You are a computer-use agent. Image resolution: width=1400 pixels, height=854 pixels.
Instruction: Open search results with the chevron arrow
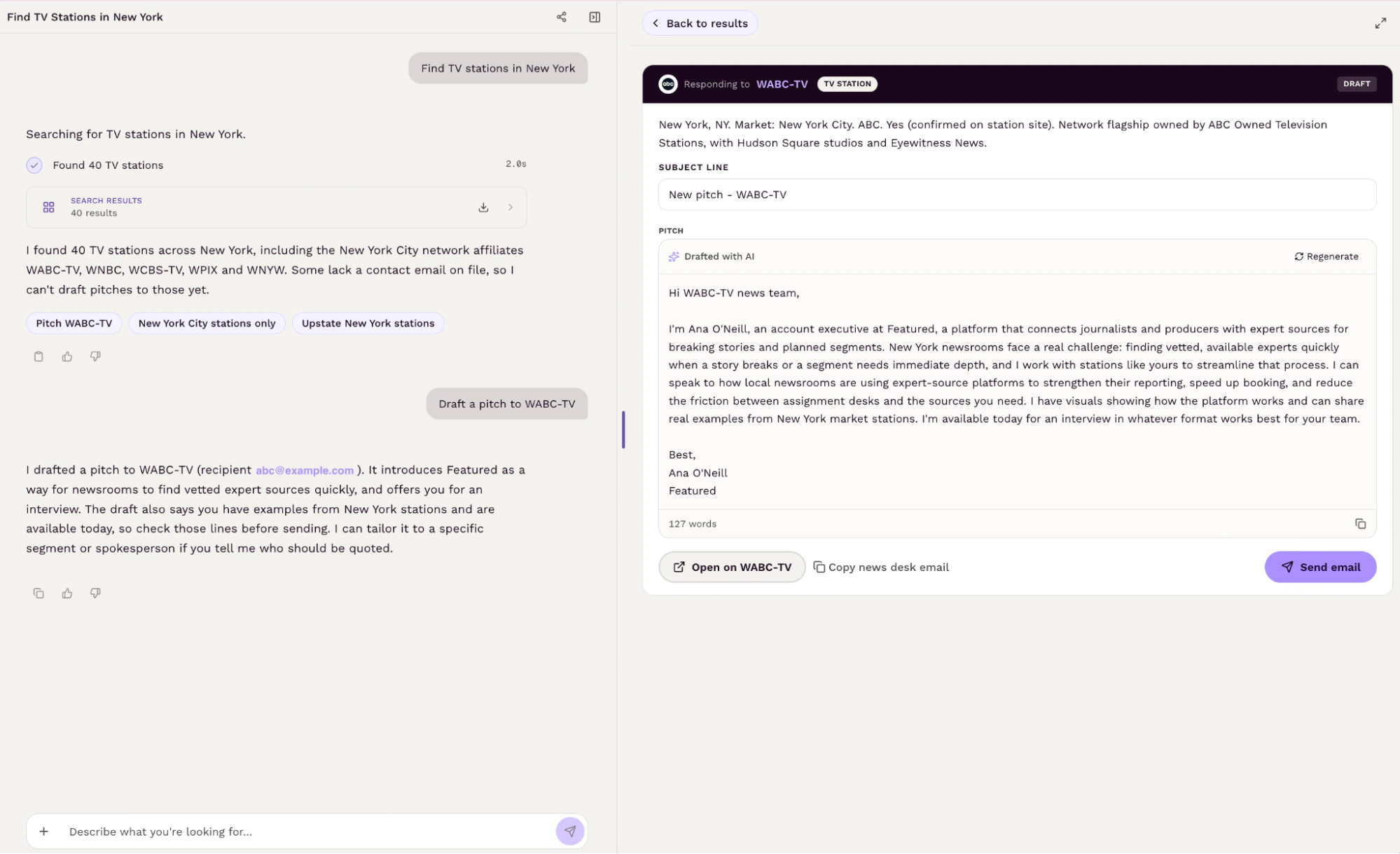click(x=511, y=207)
